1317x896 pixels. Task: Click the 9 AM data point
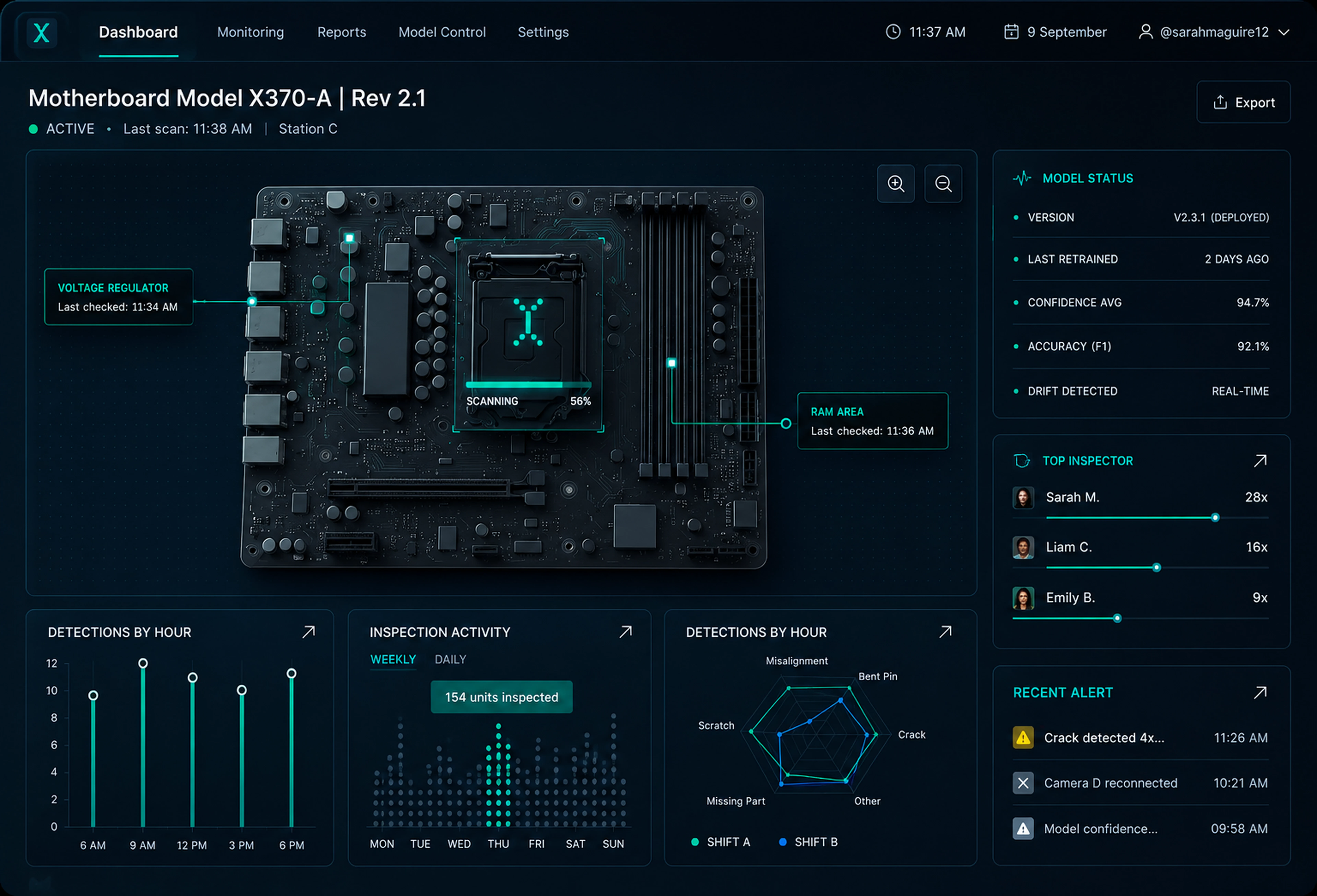coord(143,663)
